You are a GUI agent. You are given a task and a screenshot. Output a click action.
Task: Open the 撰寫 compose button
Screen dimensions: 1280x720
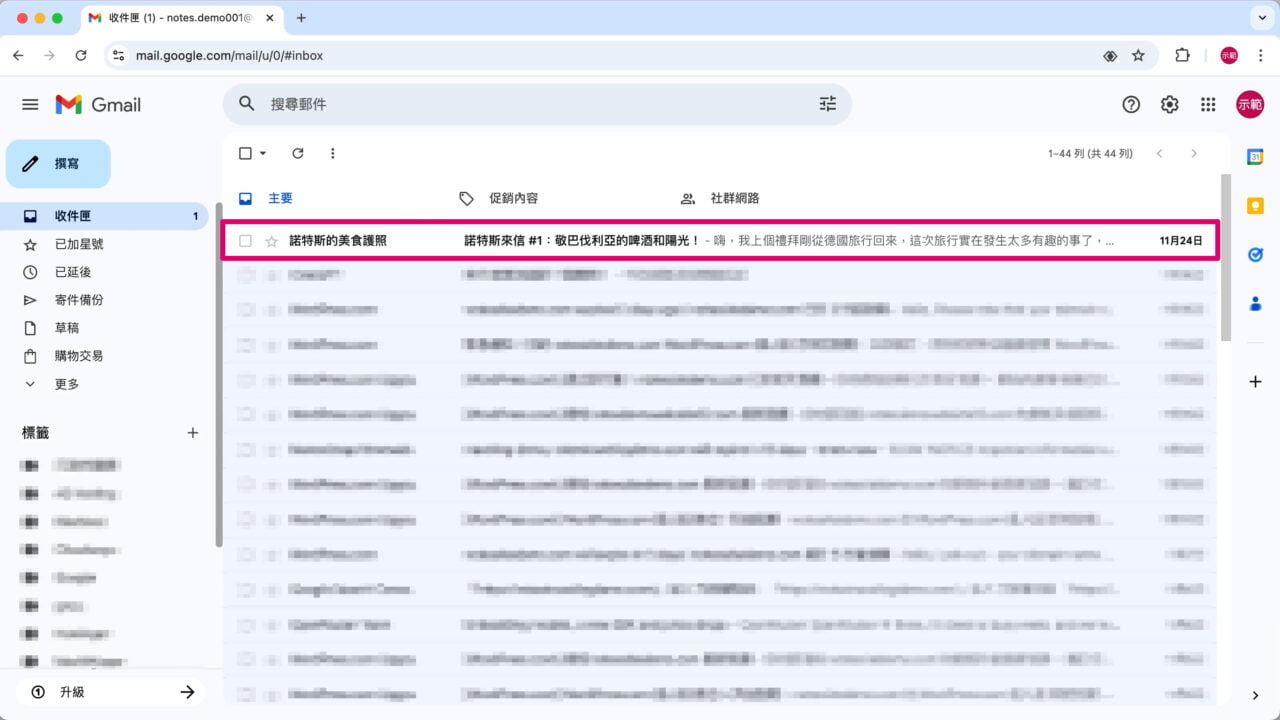(x=58, y=163)
